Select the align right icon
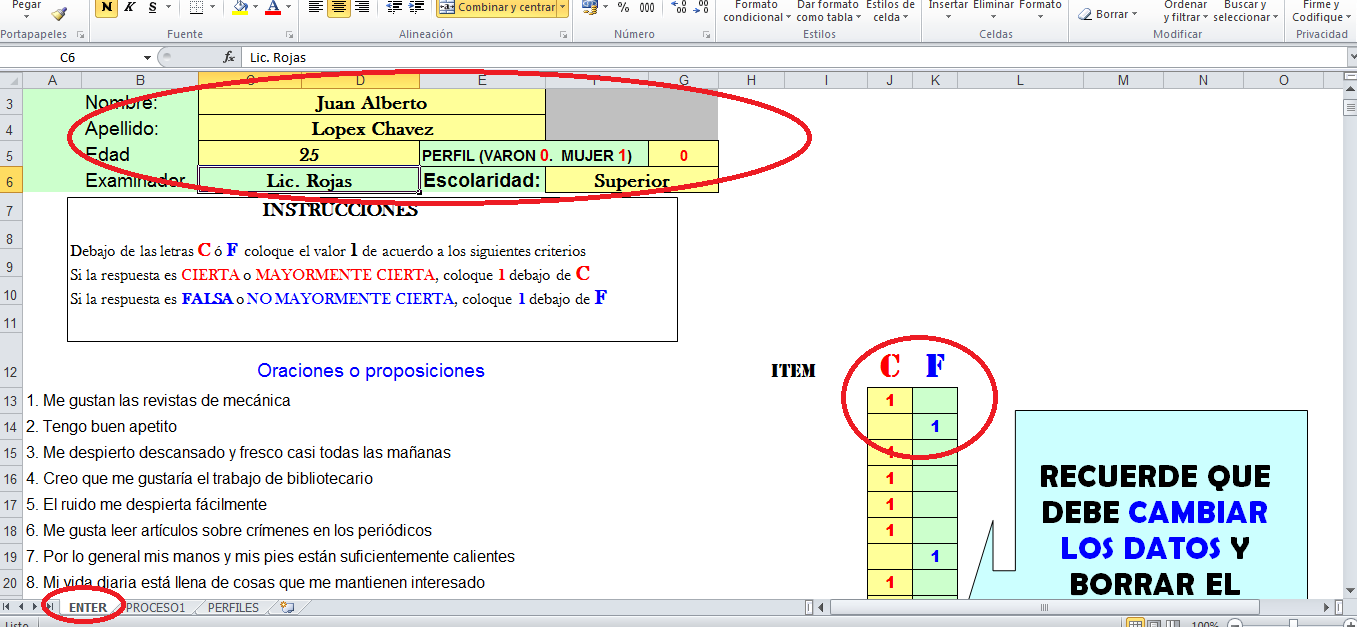 tap(364, 8)
